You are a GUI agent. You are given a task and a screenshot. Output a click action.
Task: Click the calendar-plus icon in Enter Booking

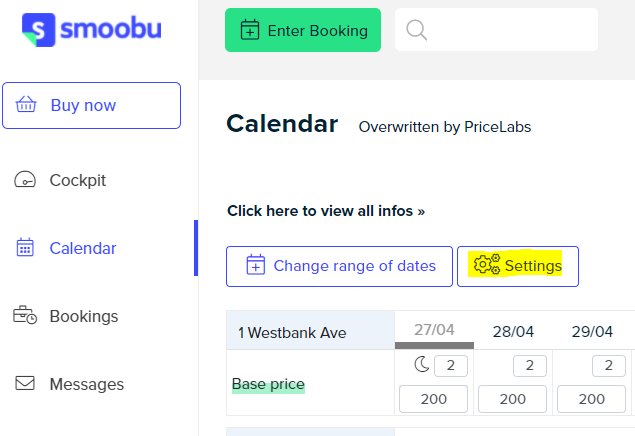tap(250, 30)
